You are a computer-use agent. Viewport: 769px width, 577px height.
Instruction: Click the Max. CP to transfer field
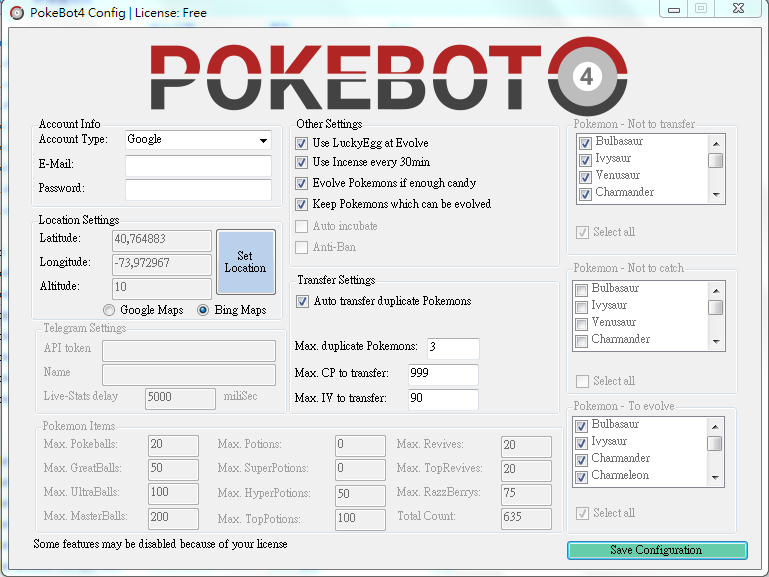coord(443,375)
